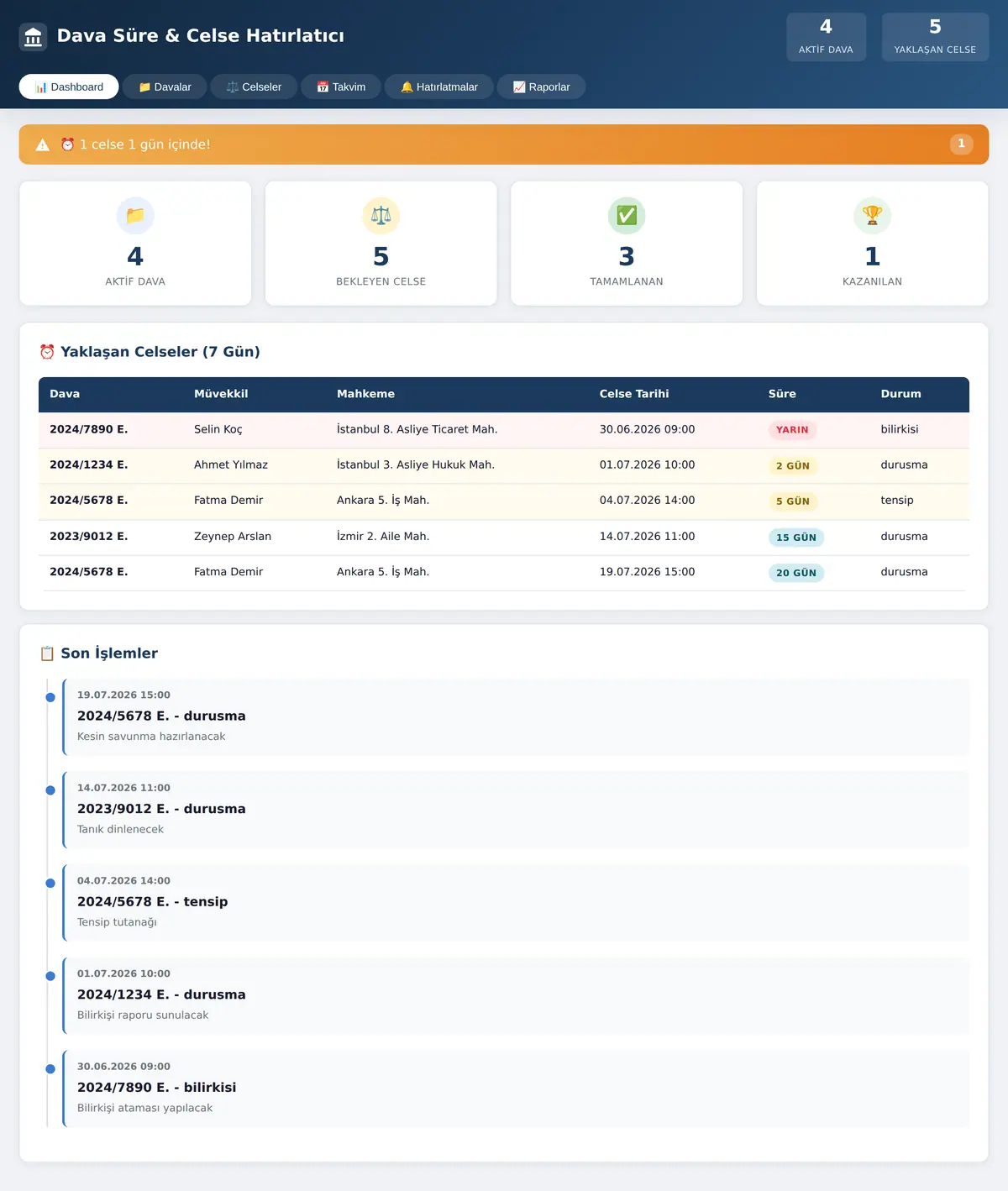Click the 2 GÜN badge in the table
Image resolution: width=1008 pixels, height=1191 pixels.
pyautogui.click(x=793, y=465)
